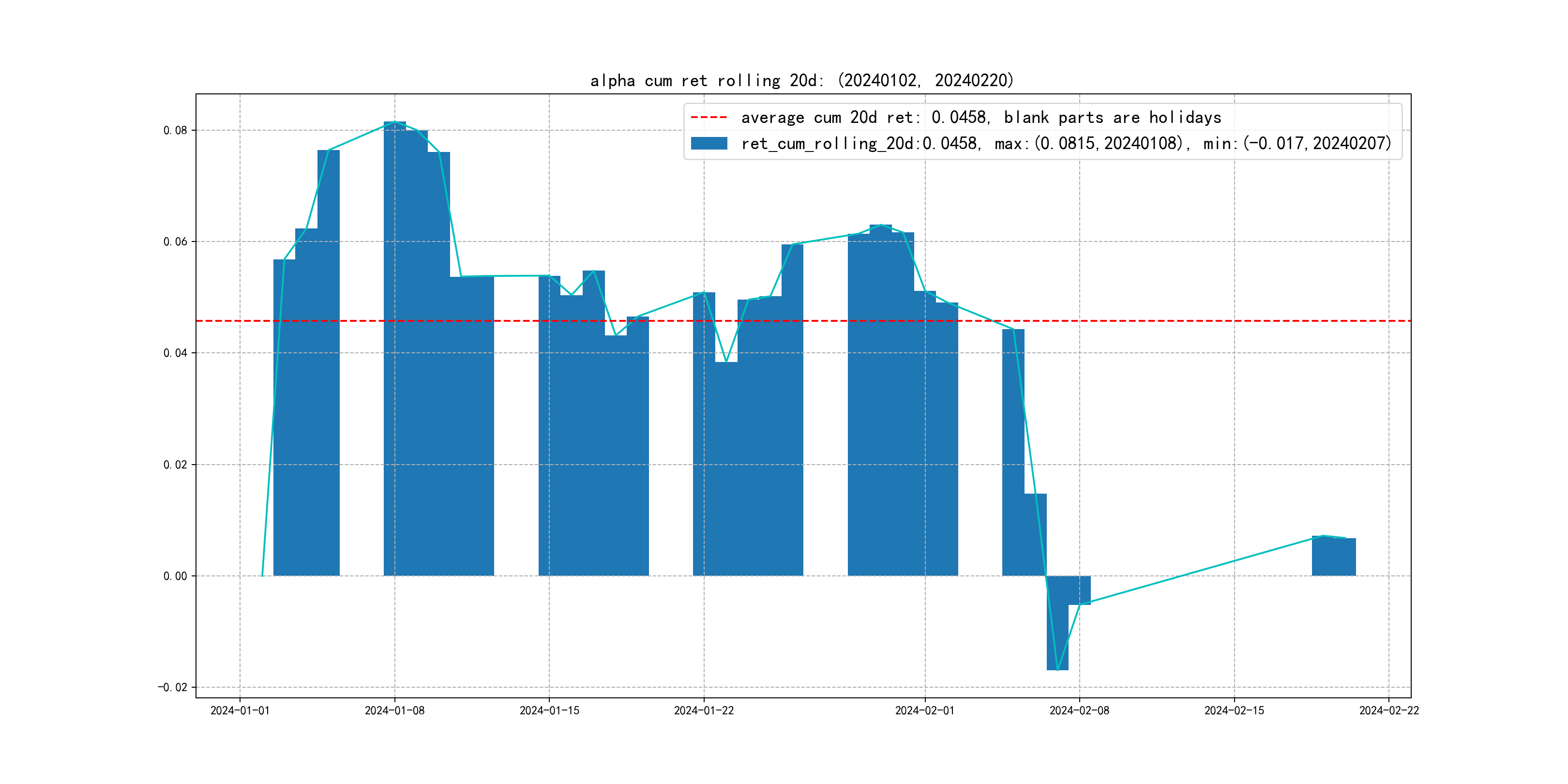Click the 2024-01-15 x-axis tick label
The image size is (1568, 784).
(549, 710)
